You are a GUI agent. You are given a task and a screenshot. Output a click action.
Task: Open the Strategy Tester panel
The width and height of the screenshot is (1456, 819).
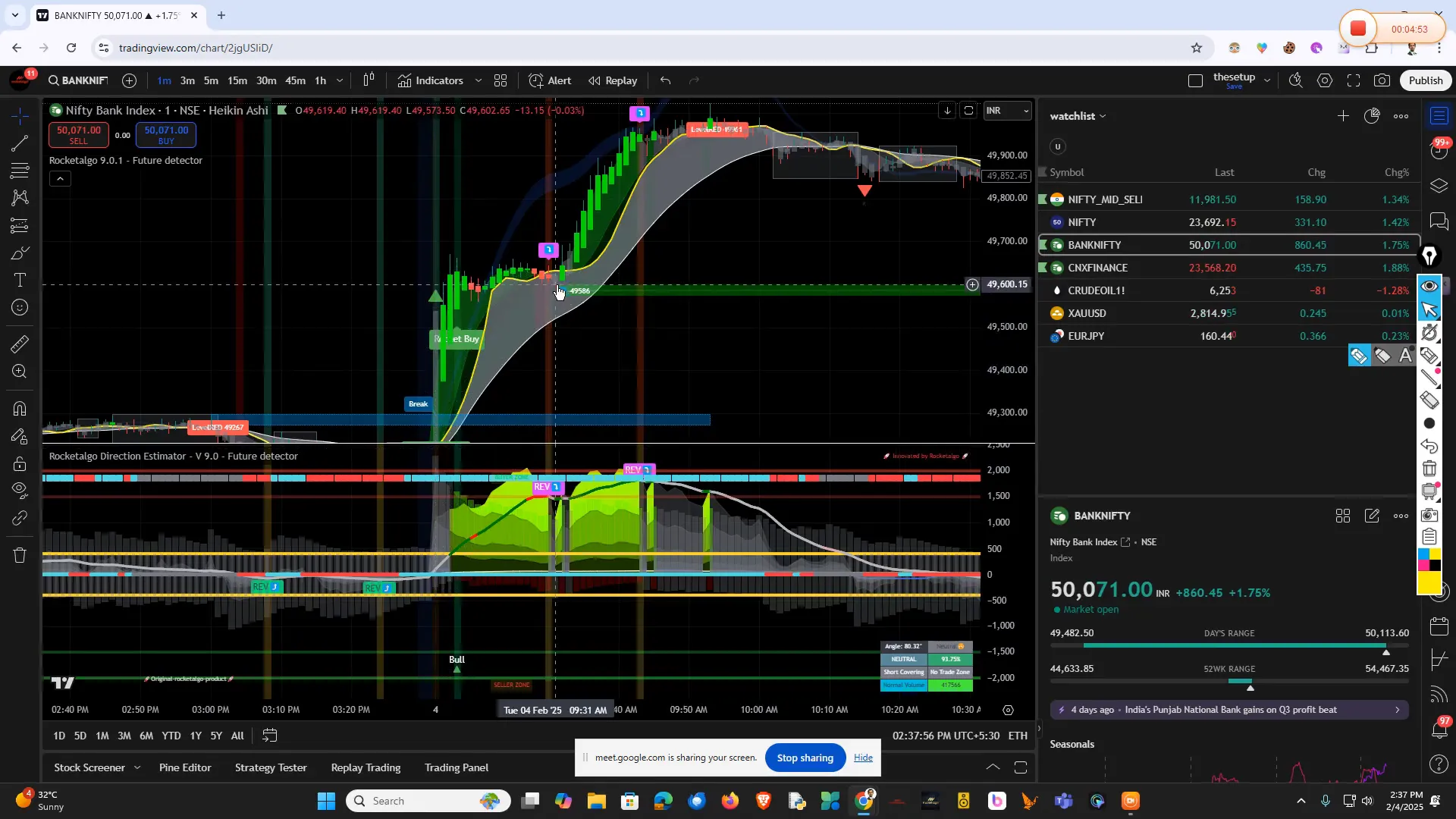click(x=270, y=767)
